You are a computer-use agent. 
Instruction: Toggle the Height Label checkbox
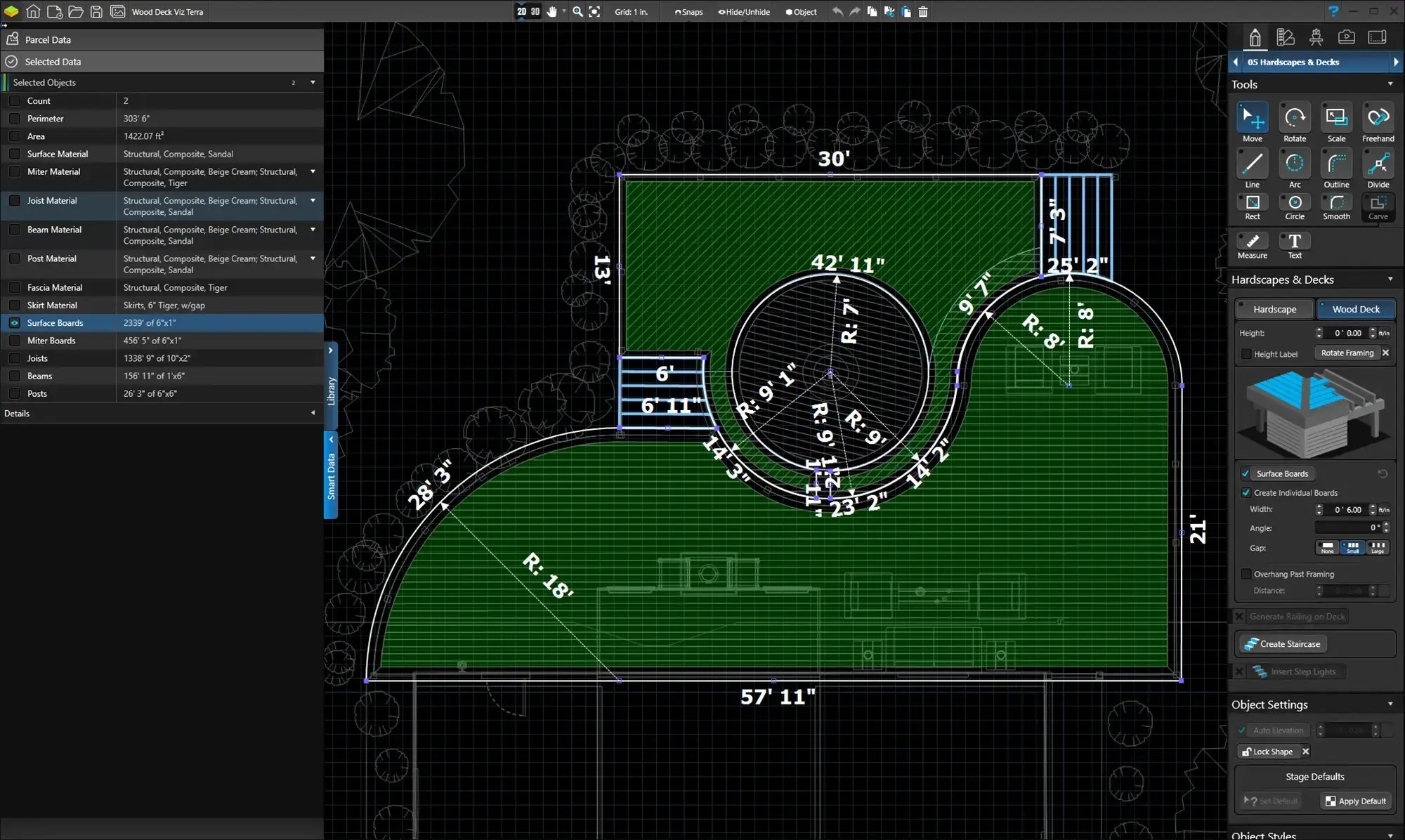coord(1246,354)
